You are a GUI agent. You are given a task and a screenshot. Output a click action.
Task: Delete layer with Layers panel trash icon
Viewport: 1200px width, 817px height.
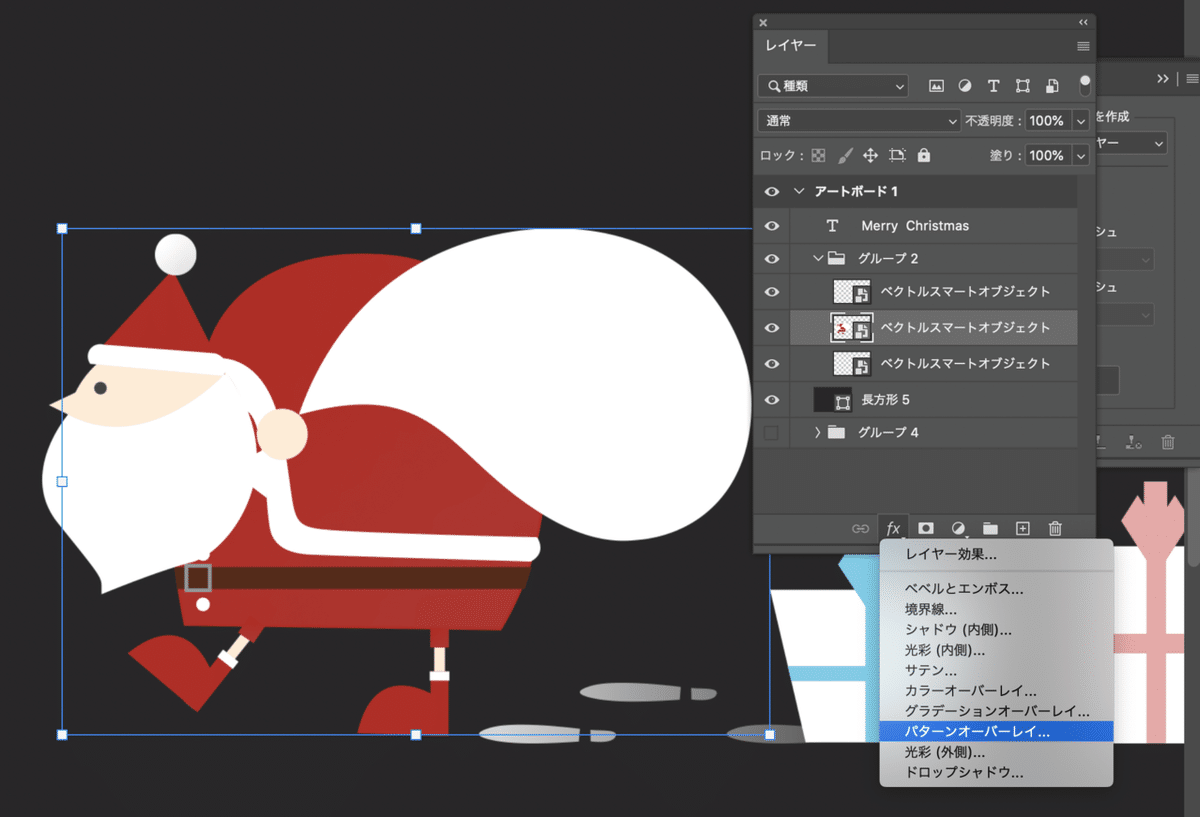point(1055,528)
